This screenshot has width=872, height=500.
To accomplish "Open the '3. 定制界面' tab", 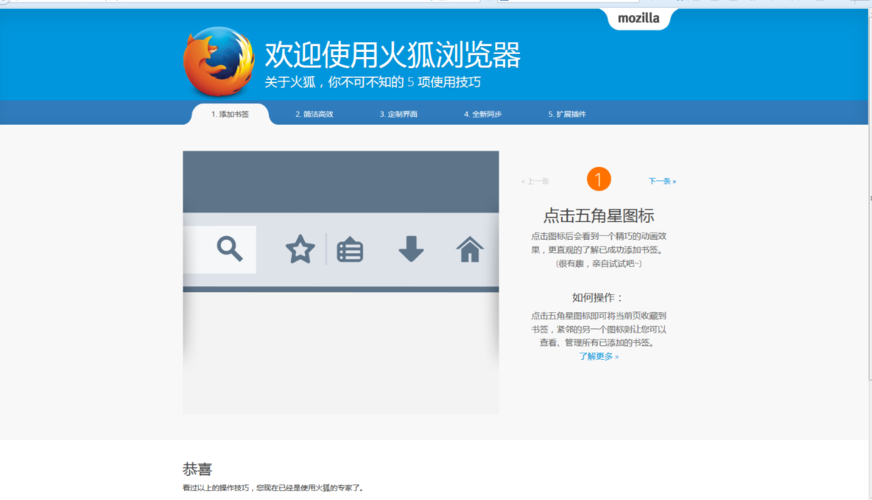I will pyautogui.click(x=398, y=114).
